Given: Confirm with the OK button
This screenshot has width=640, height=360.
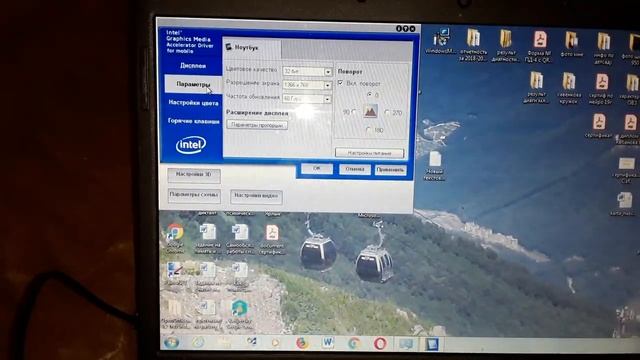Looking at the screenshot, I should [317, 169].
